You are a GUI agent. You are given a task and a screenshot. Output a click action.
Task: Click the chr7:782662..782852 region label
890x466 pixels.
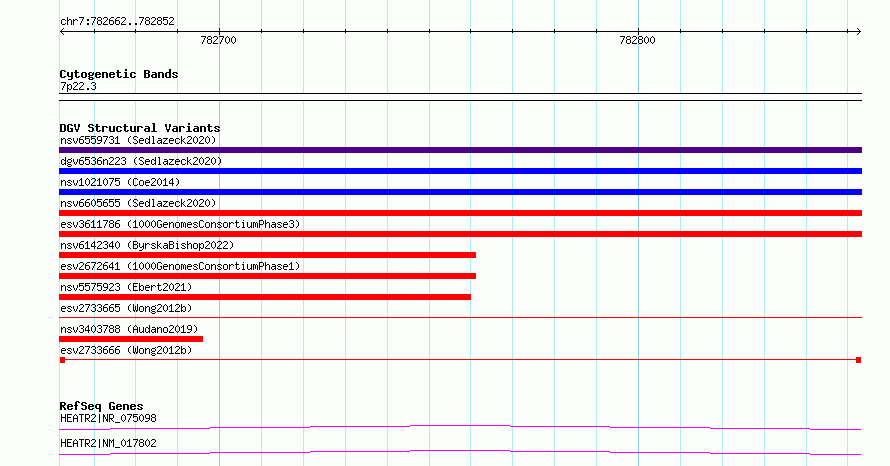(x=117, y=21)
